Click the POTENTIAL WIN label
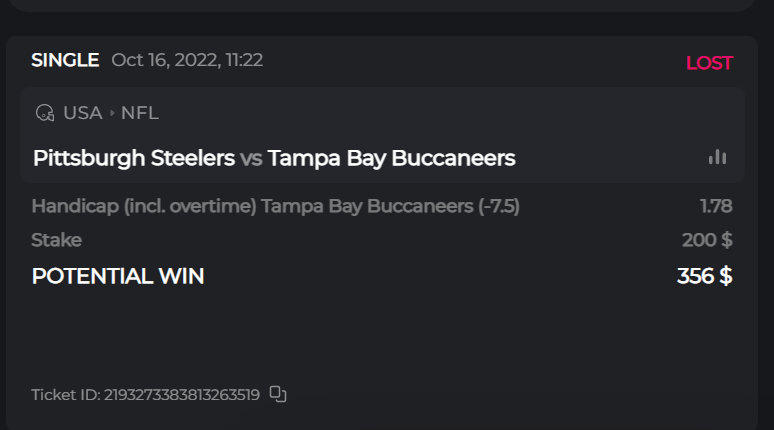This screenshot has width=774, height=430. (x=118, y=276)
